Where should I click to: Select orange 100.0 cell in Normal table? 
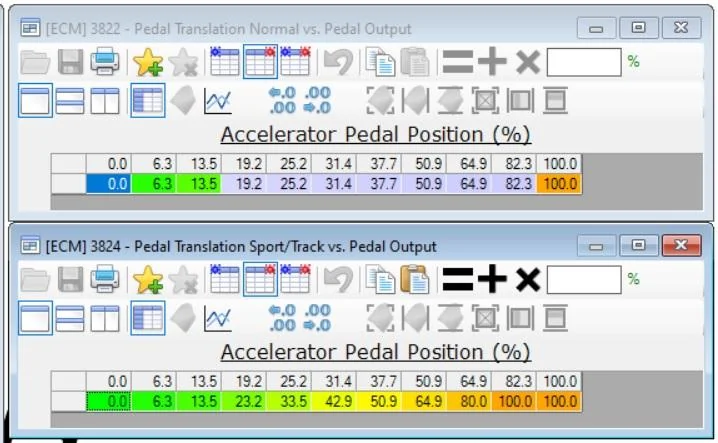pos(559,184)
